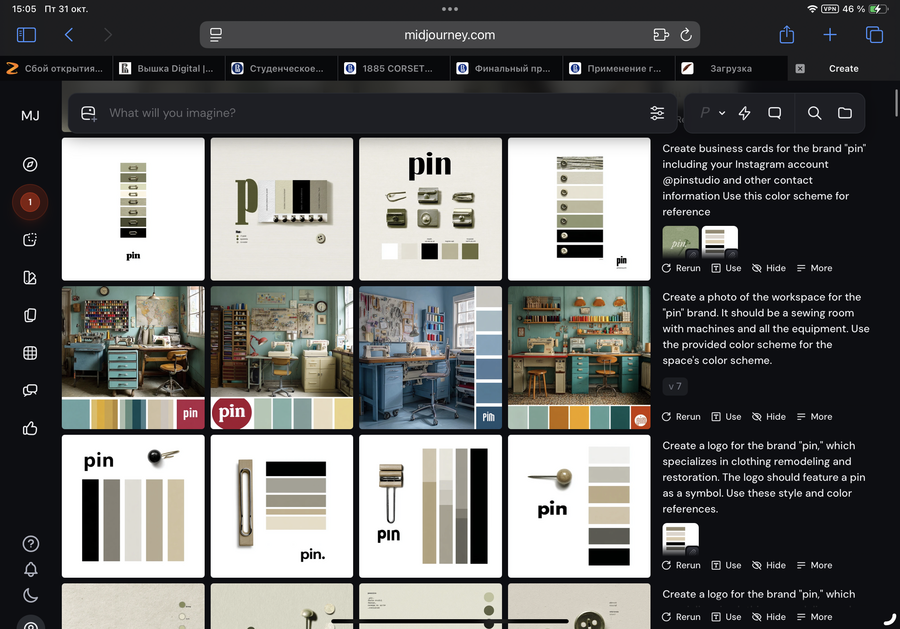Click Use for business cards prompt

point(726,268)
